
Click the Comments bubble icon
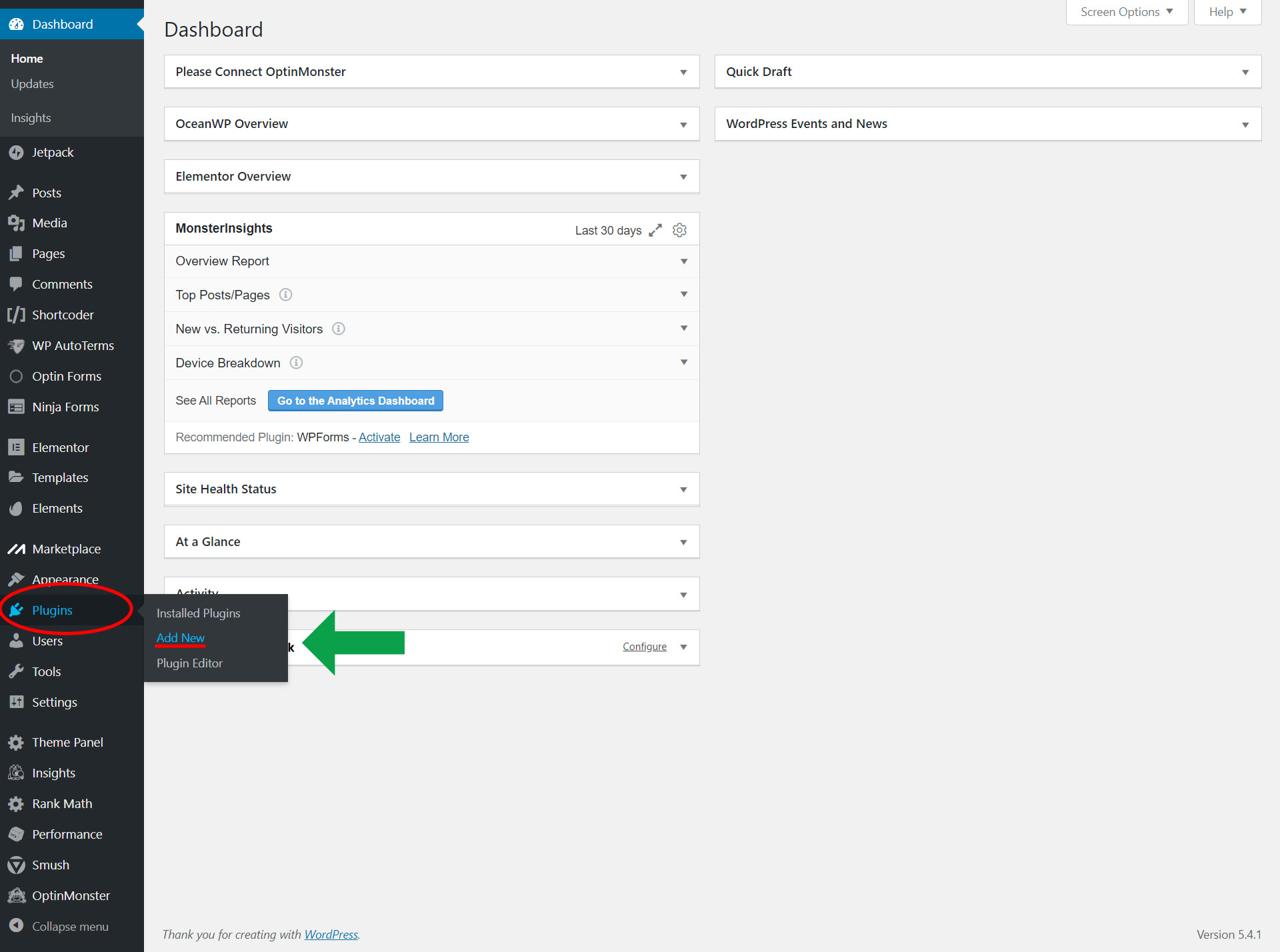coord(16,284)
